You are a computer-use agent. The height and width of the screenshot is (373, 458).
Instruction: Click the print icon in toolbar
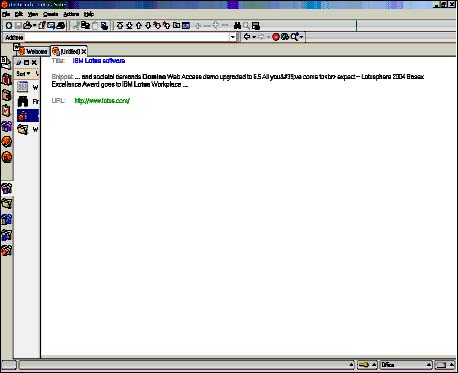(x=61, y=25)
